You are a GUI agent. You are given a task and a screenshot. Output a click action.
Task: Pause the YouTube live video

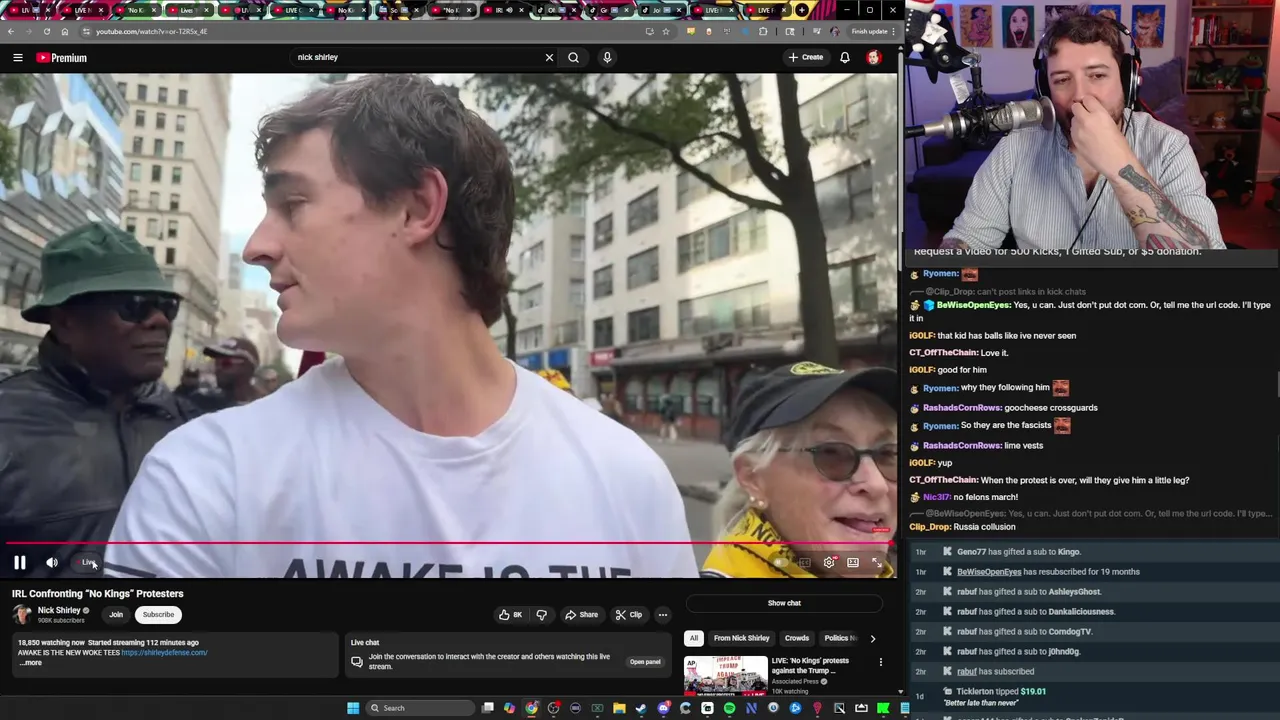pyautogui.click(x=19, y=563)
